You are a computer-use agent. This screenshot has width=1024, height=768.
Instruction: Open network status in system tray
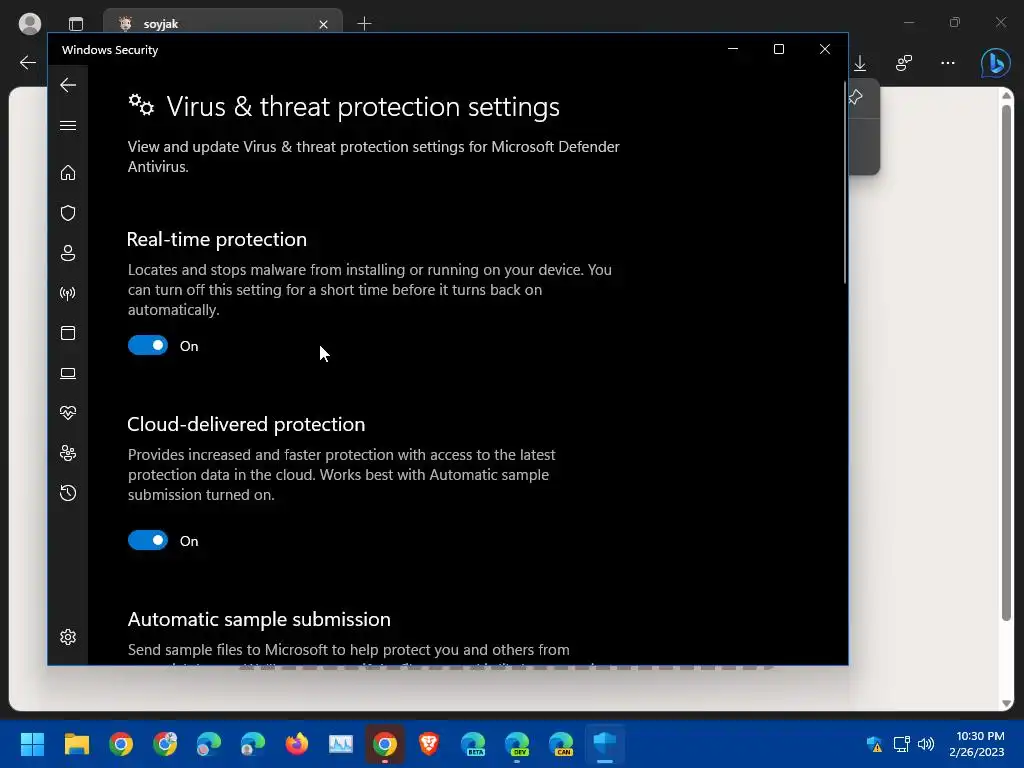(x=901, y=744)
